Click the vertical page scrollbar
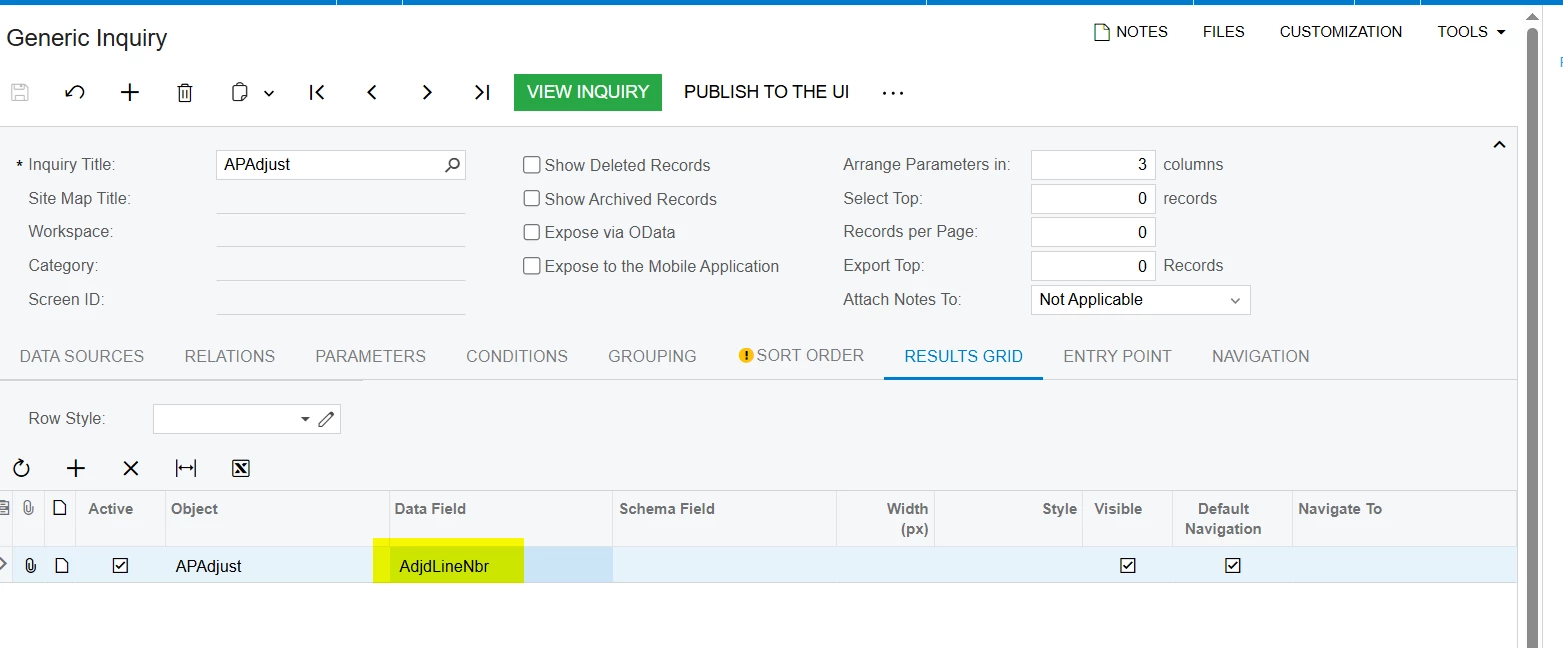Viewport: 1563px width, 648px height. [1532, 336]
